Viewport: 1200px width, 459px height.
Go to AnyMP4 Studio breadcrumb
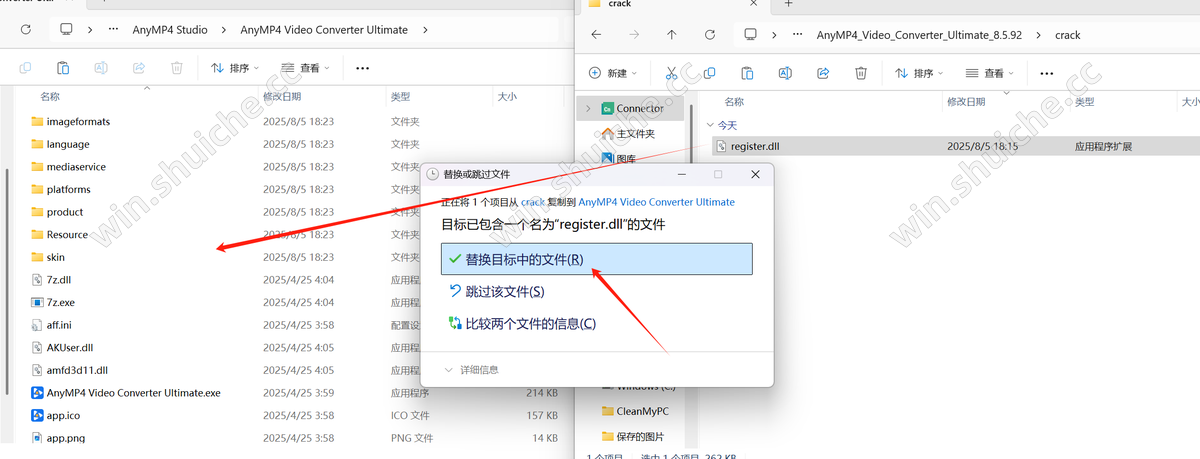170,30
